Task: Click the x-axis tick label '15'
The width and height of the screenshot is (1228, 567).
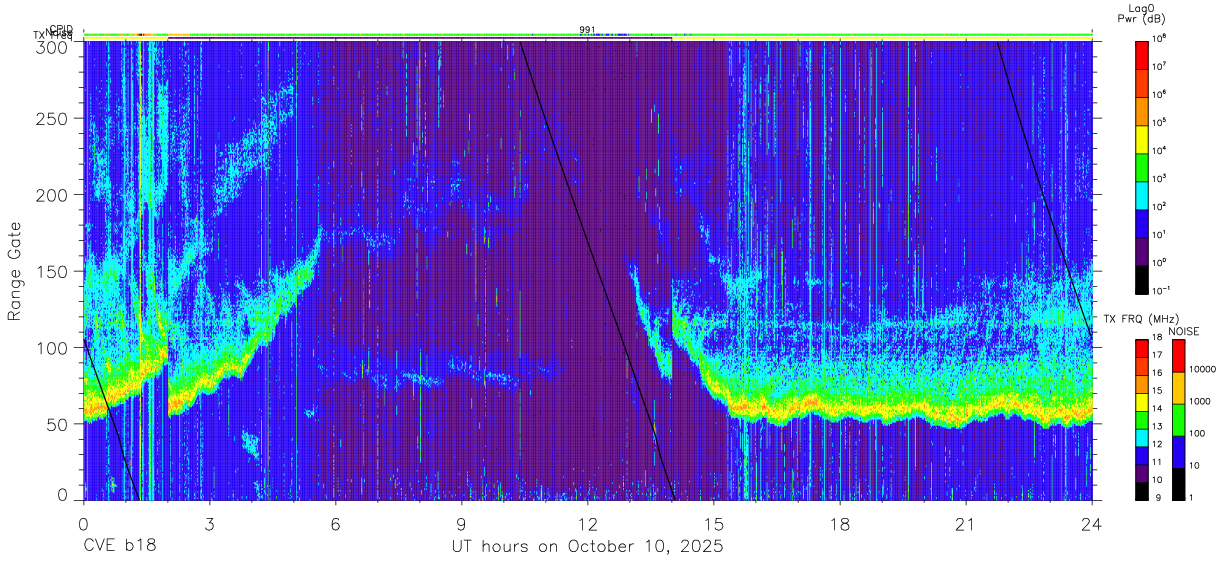Action: [x=714, y=524]
